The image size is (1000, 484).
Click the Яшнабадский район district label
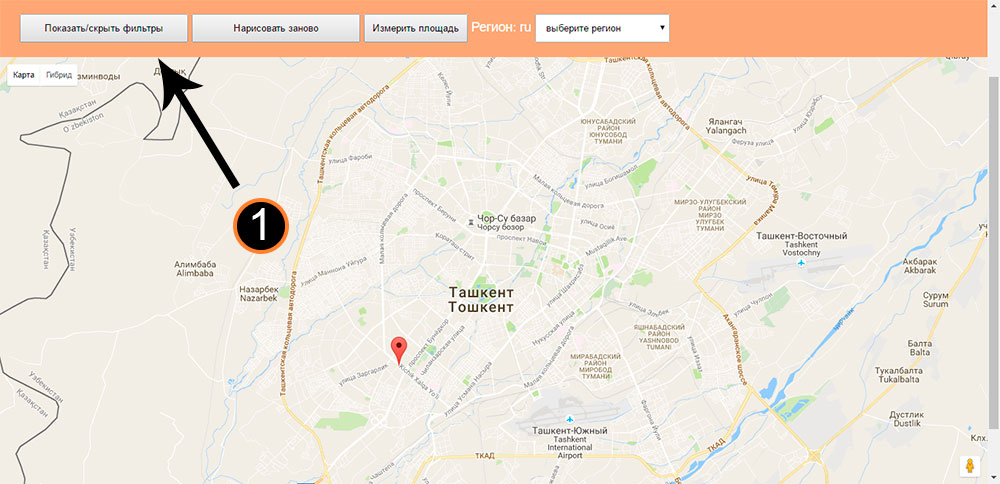coord(661,335)
